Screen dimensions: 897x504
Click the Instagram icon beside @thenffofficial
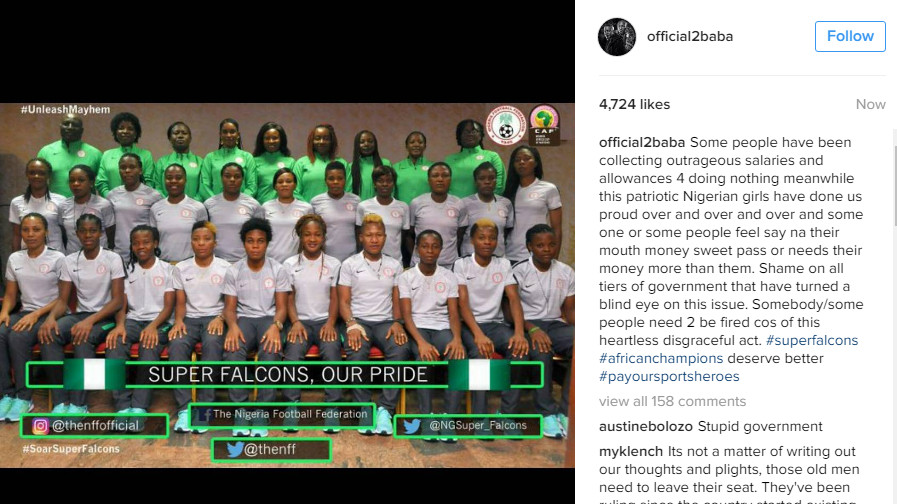click(x=40, y=426)
